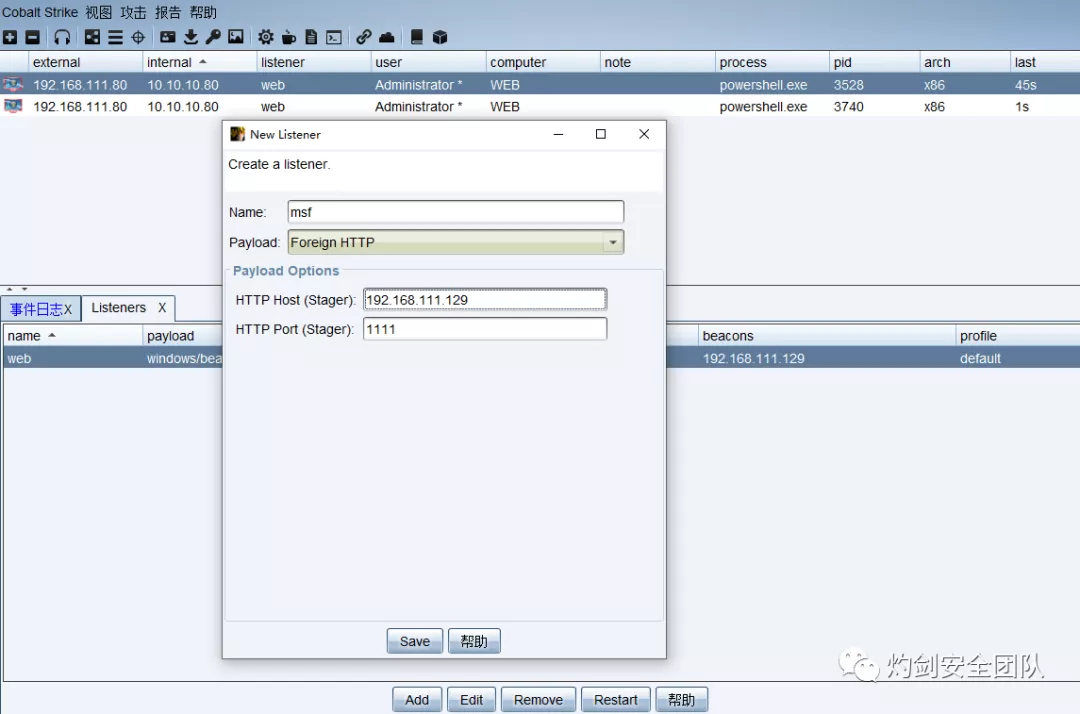
Task: Click the About cube icon in toolbar
Action: (440, 37)
